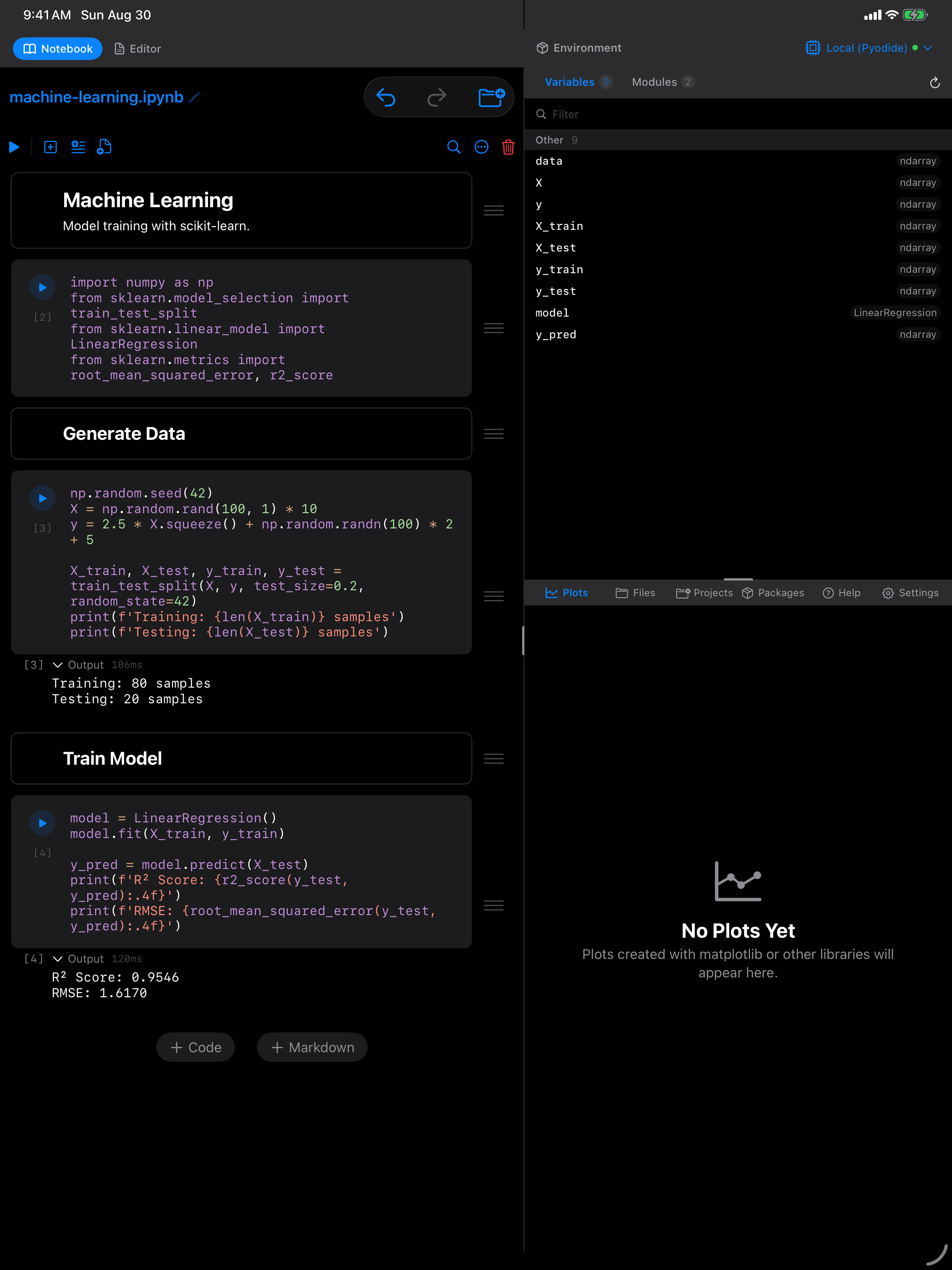The width and height of the screenshot is (952, 1270).
Task: Open the Local (Pyodide) kernel dropdown
Action: coord(868,48)
